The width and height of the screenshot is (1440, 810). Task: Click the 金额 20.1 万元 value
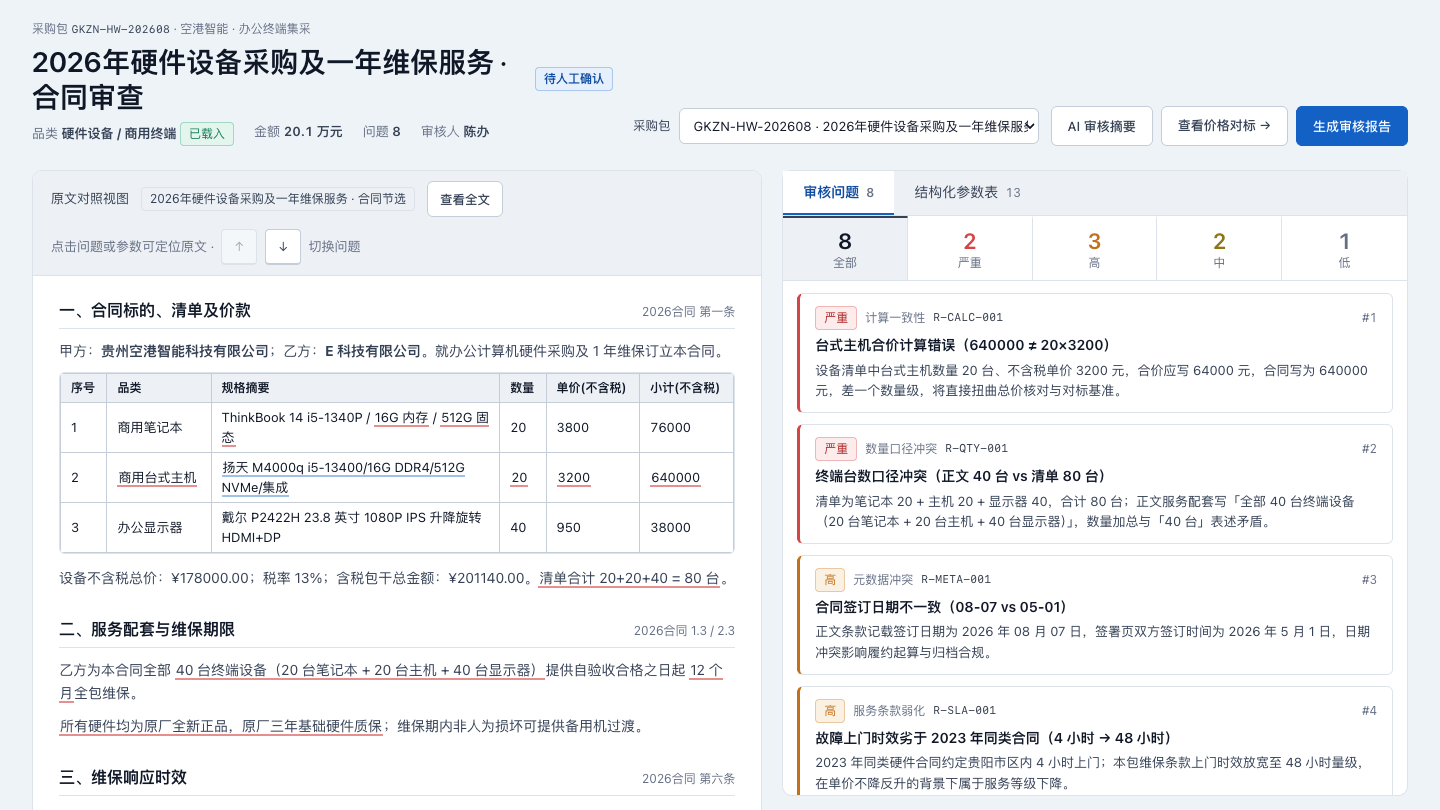(x=298, y=132)
